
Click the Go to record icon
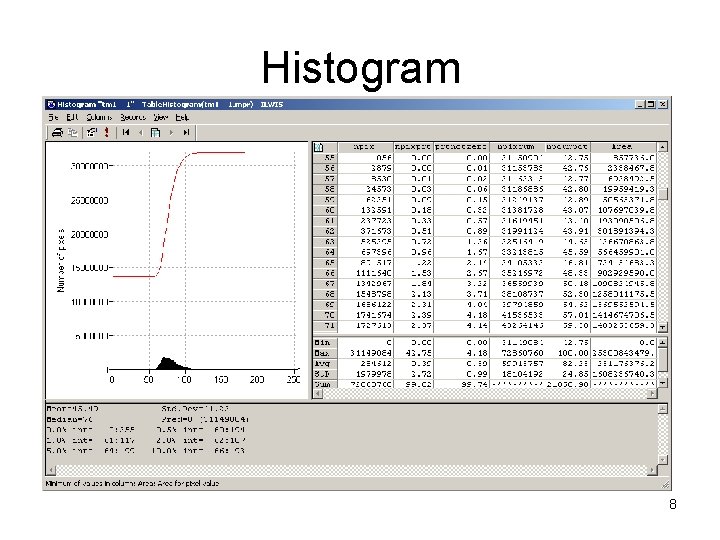pyautogui.click(x=156, y=133)
